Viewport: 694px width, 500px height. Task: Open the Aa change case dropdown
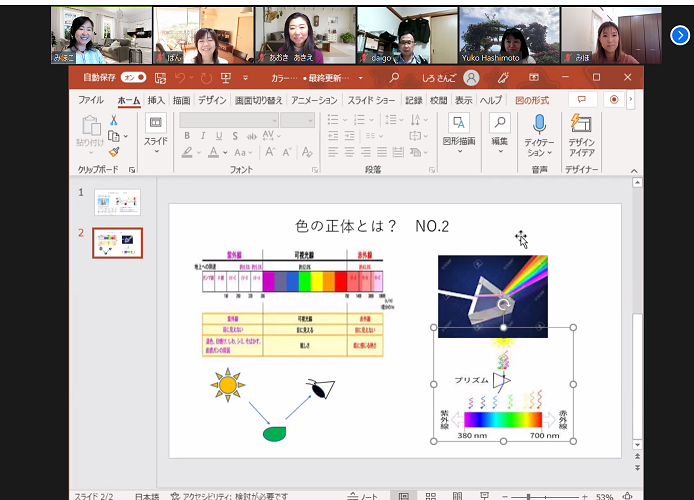click(x=243, y=153)
